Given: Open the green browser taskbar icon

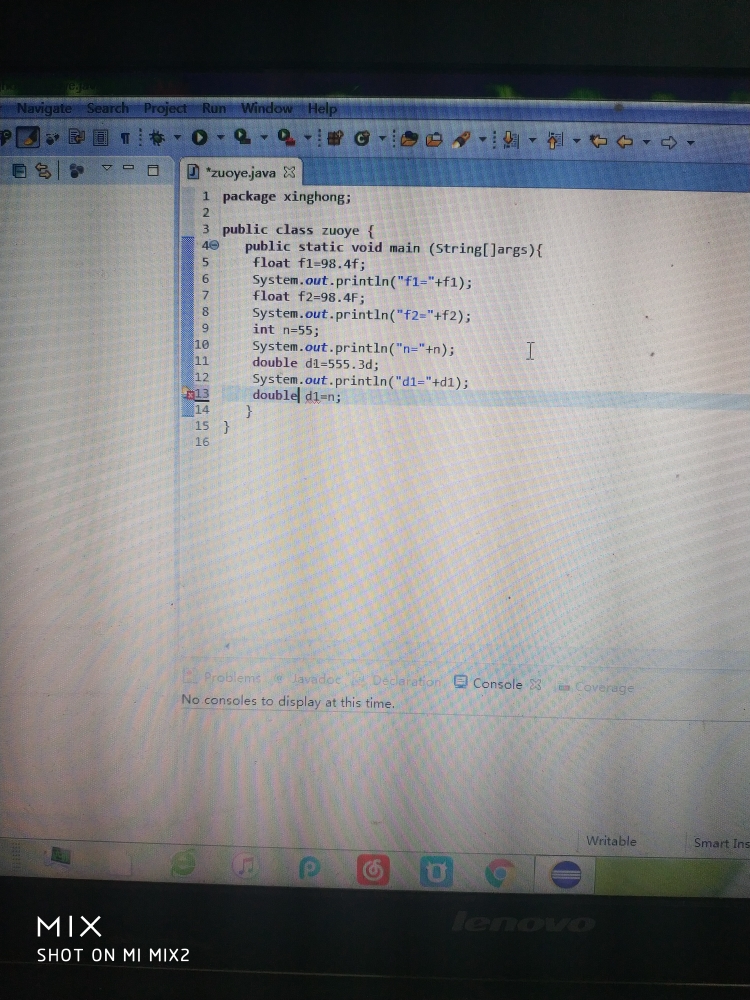Looking at the screenshot, I should click(184, 864).
